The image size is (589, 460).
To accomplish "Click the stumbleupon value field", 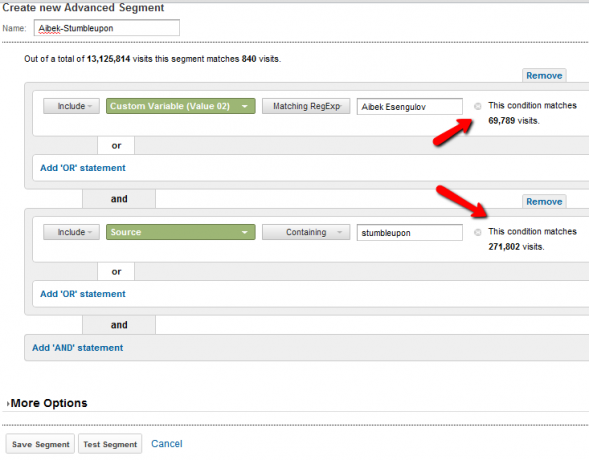I will tap(409, 233).
